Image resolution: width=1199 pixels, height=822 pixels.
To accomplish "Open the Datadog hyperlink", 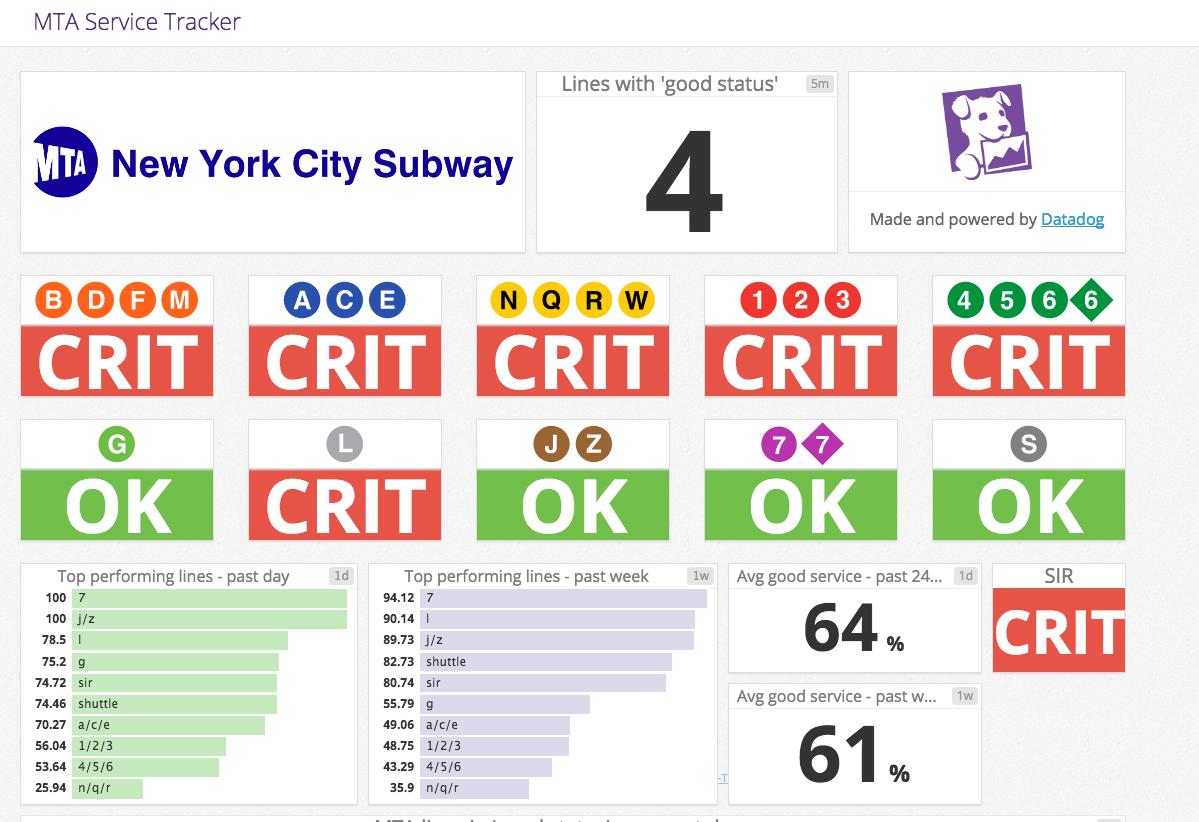I will [1072, 219].
